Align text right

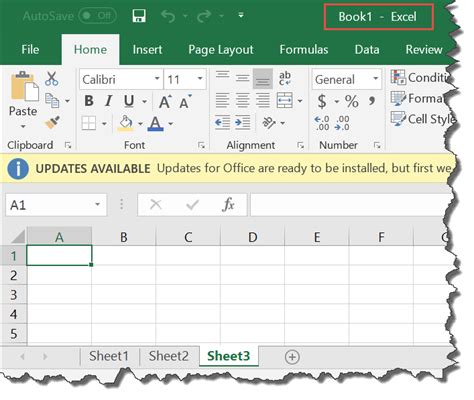[x=263, y=100]
